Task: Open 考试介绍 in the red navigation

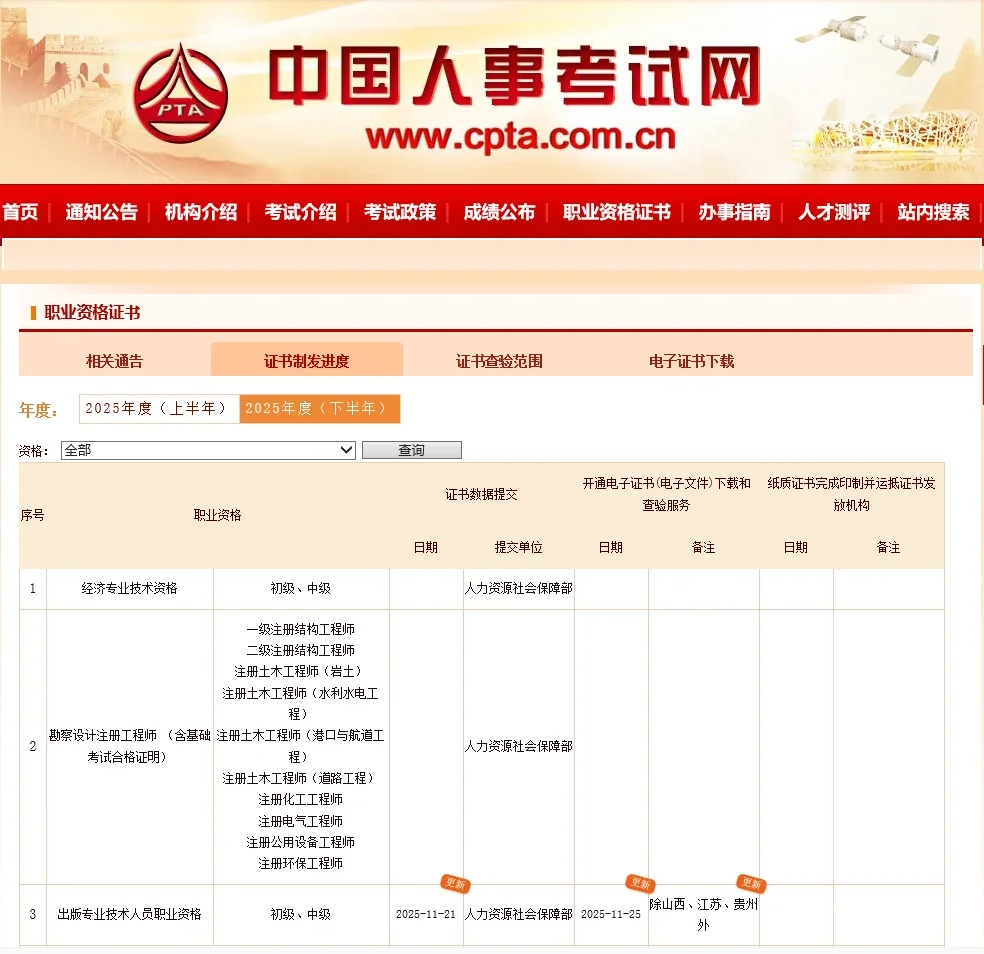Action: 300,212
